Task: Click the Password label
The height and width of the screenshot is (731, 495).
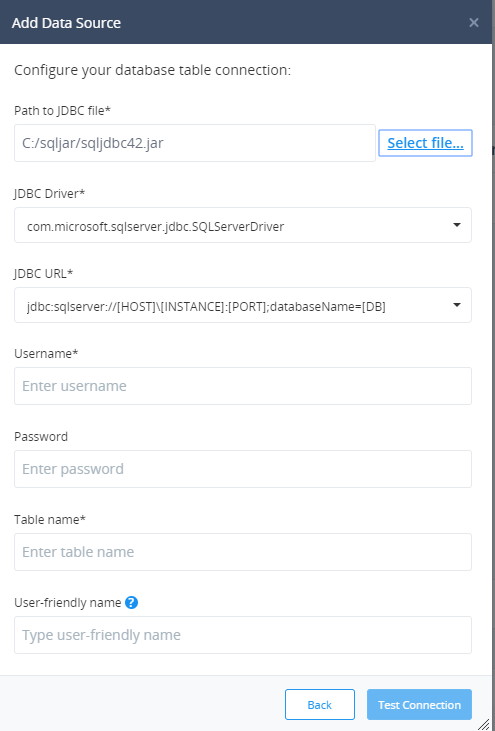Action: (41, 436)
